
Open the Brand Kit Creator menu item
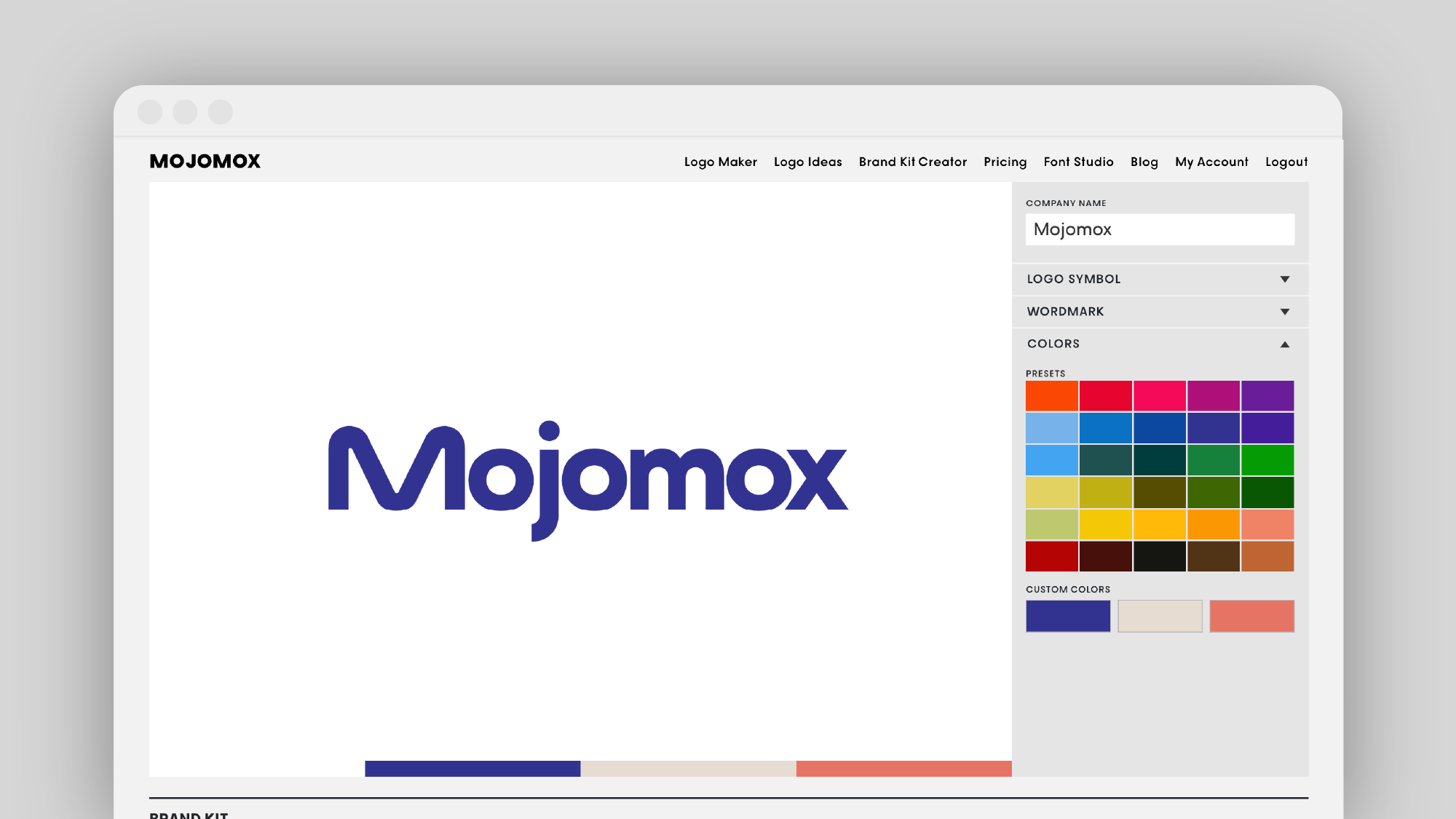point(913,161)
